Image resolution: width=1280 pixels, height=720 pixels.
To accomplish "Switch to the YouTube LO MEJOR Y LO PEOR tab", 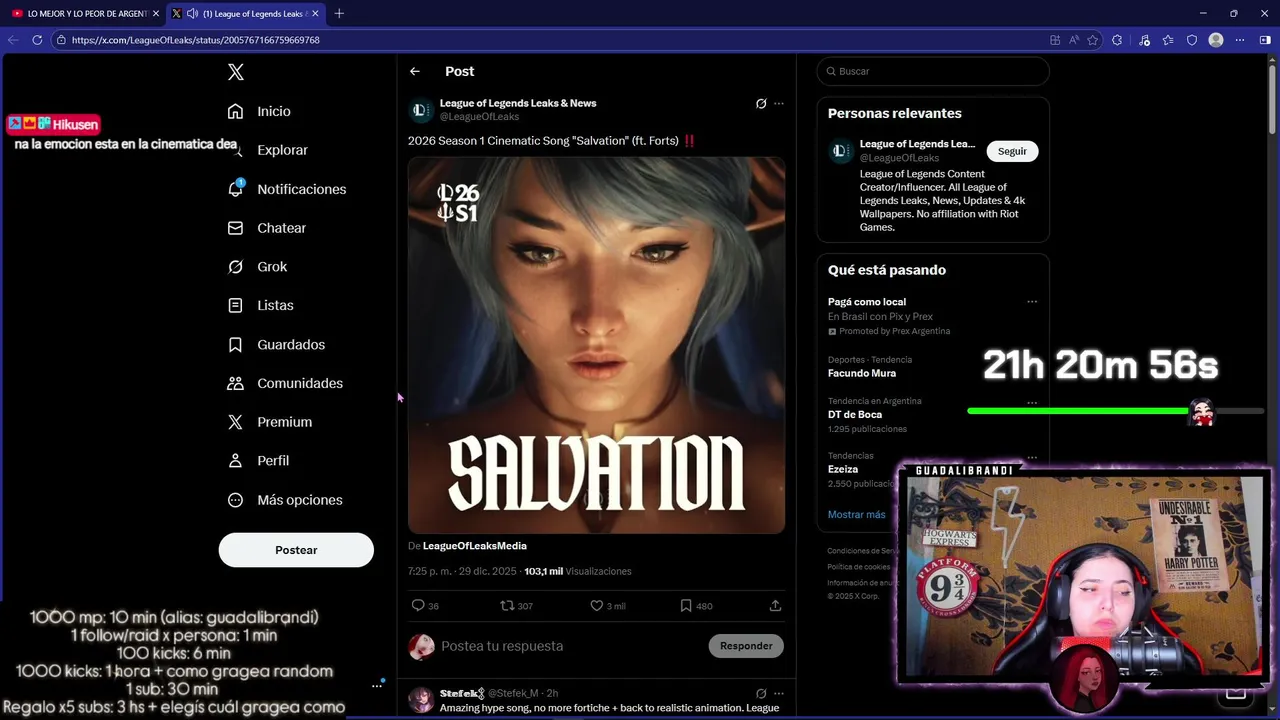I will [80, 14].
